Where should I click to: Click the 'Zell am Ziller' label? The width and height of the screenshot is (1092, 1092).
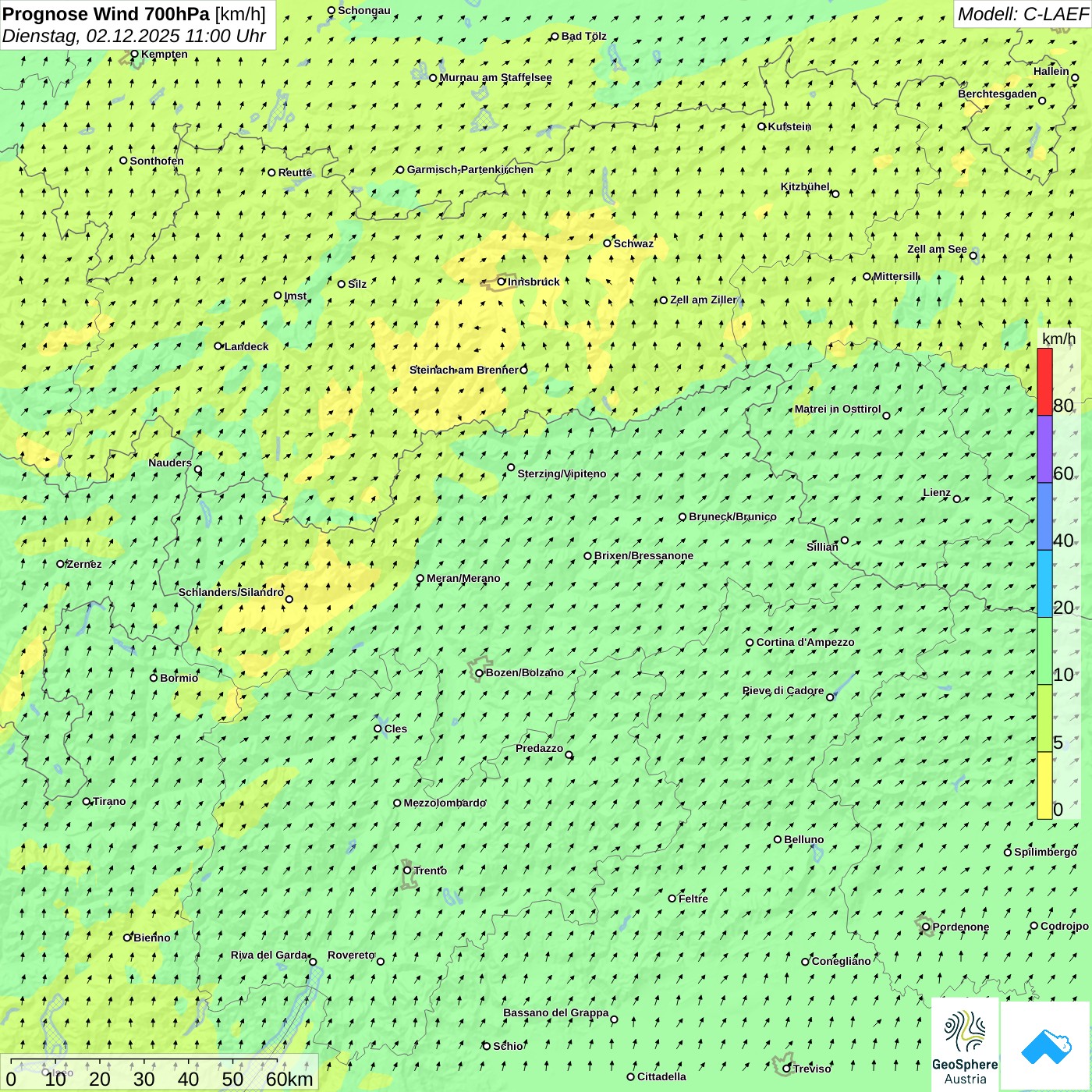(703, 300)
